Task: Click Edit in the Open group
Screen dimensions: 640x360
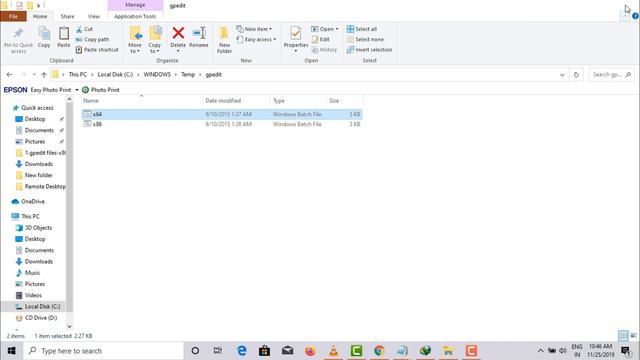Action: [x=320, y=39]
